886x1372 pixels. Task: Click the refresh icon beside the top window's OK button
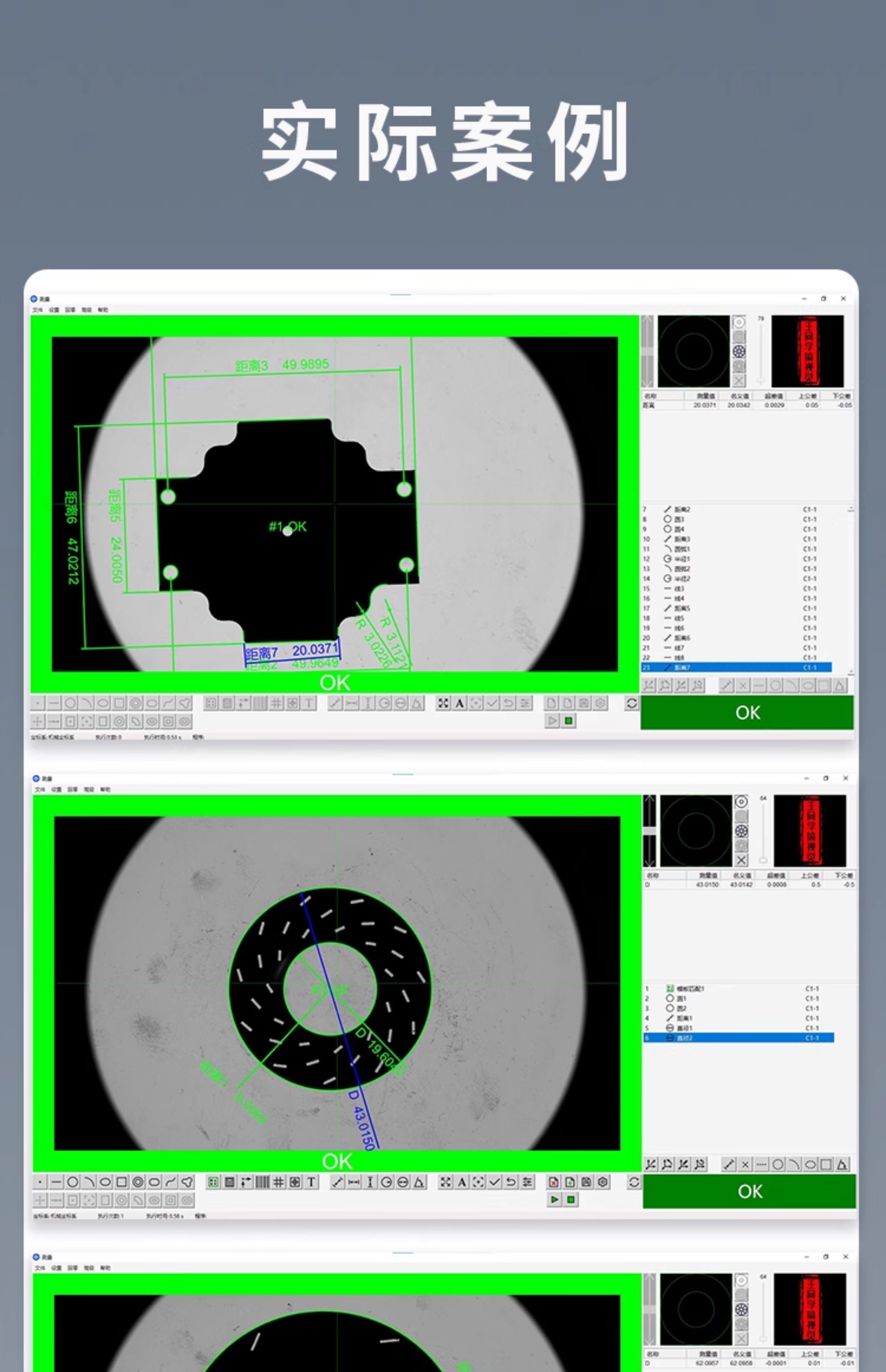pyautogui.click(x=631, y=703)
